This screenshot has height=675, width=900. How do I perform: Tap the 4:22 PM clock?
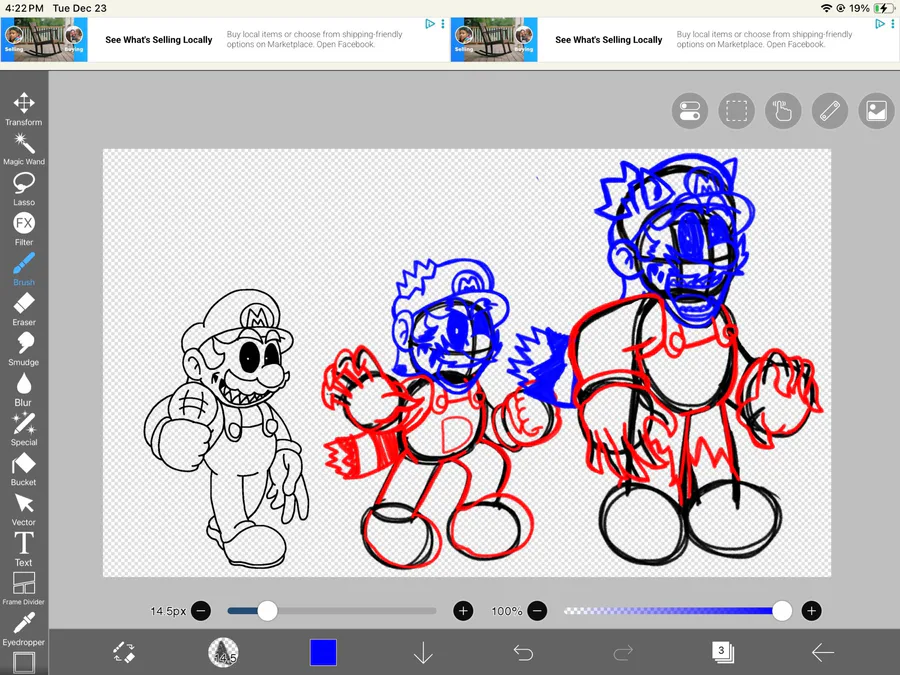click(x=24, y=8)
